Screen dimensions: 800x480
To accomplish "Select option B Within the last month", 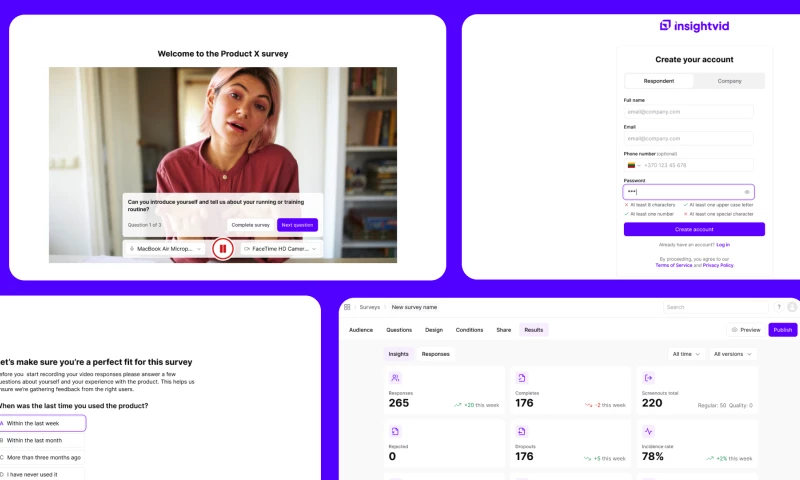I will pyautogui.click(x=42, y=440).
